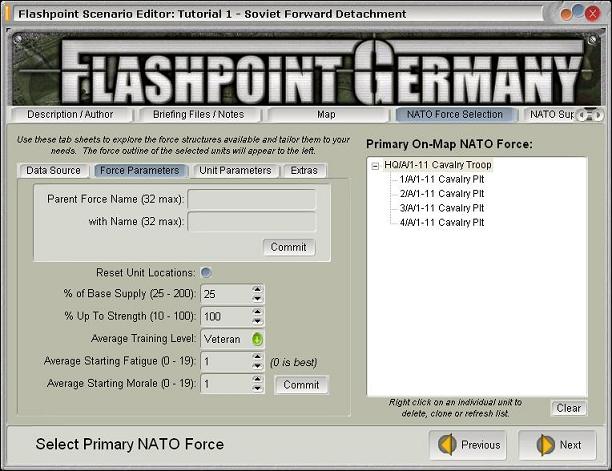Open the Extras sub-tab
Screen dimensions: 612x471
click(304, 171)
